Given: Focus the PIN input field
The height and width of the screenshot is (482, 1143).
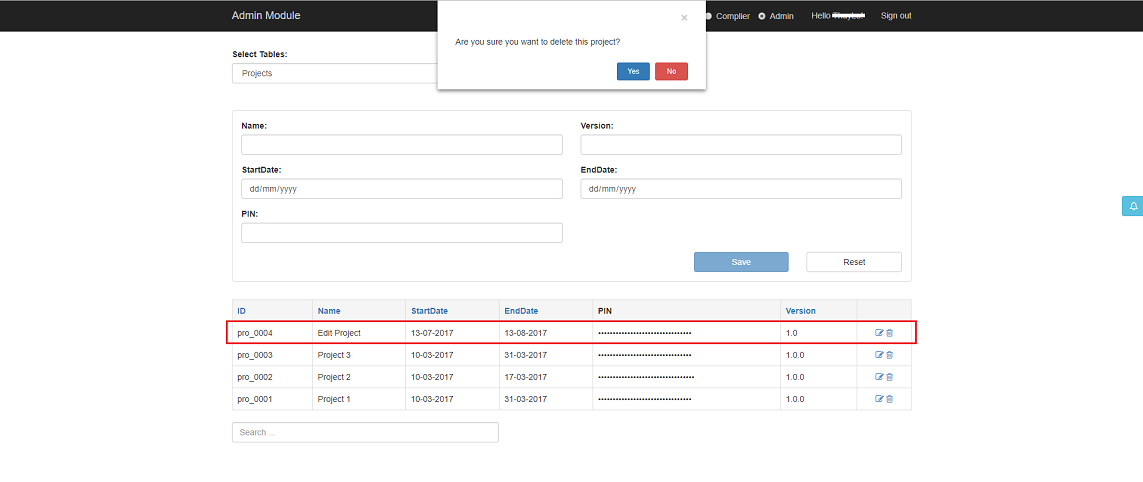Looking at the screenshot, I should tap(402, 233).
